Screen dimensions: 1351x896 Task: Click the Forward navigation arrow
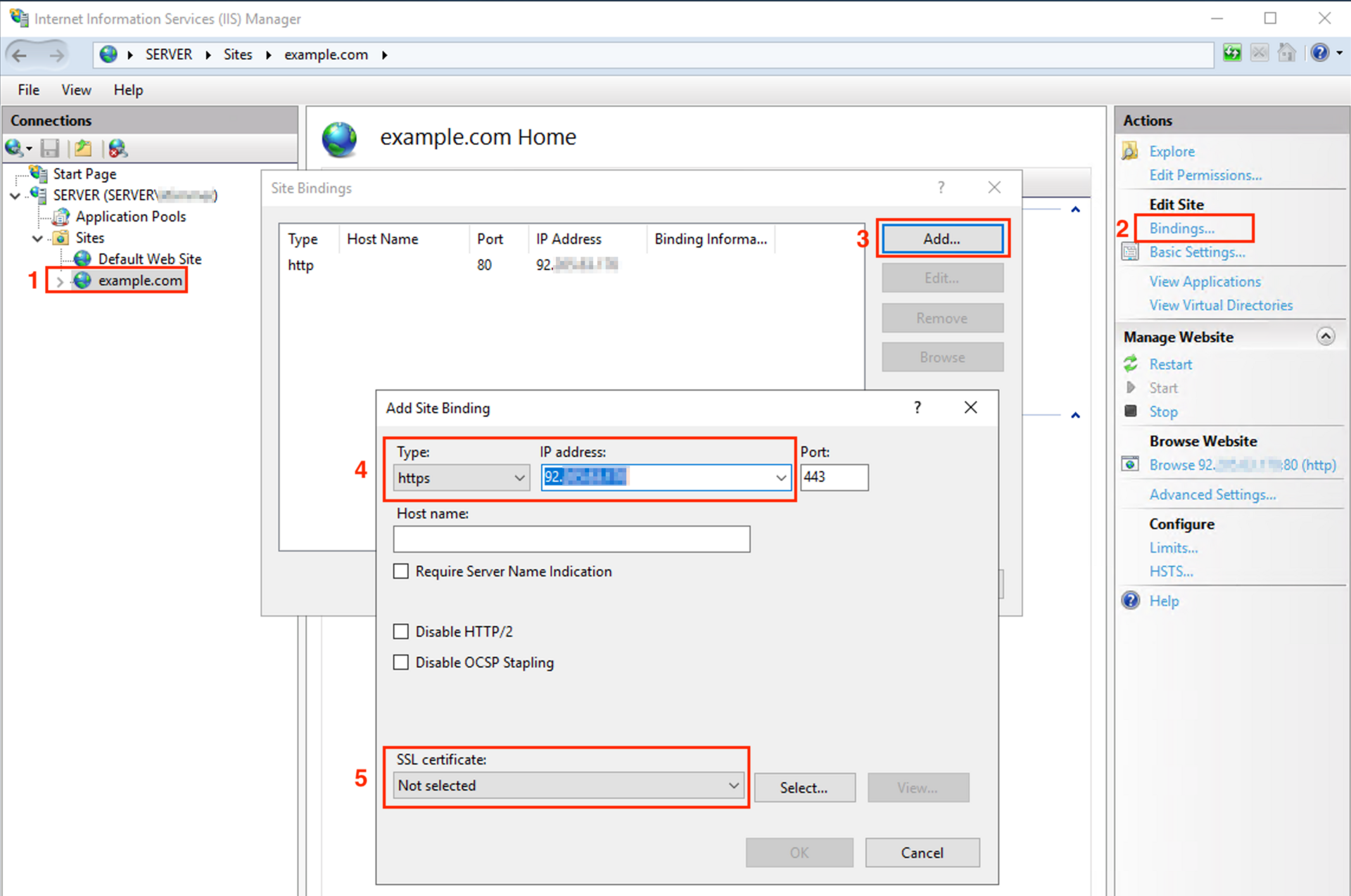[56, 55]
